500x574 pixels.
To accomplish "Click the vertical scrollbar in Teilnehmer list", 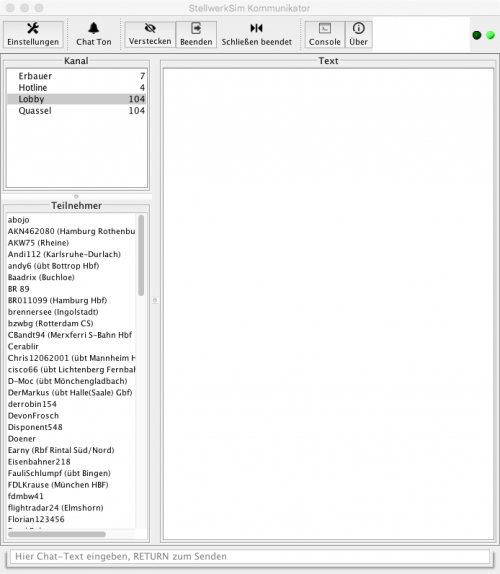I will 141,255.
